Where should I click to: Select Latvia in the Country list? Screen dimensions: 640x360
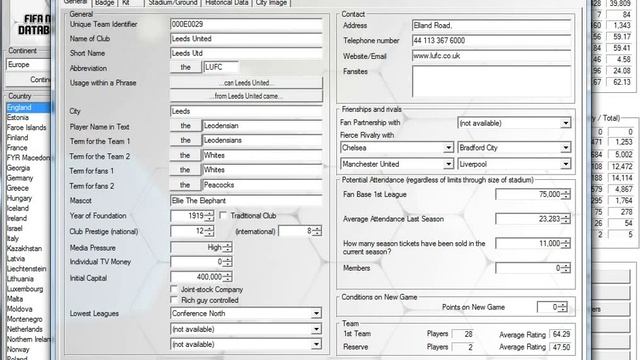point(29,258)
